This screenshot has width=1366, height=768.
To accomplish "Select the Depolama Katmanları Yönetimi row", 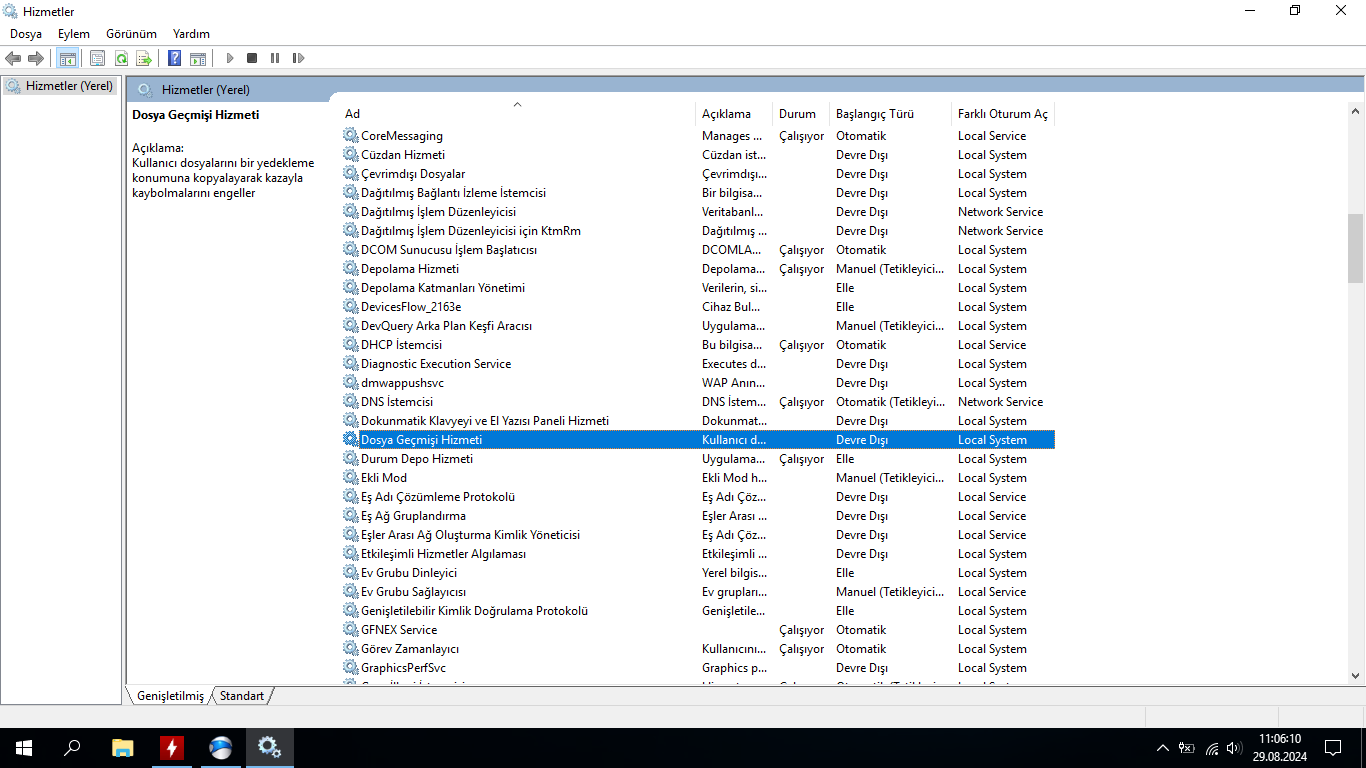I will pos(698,287).
